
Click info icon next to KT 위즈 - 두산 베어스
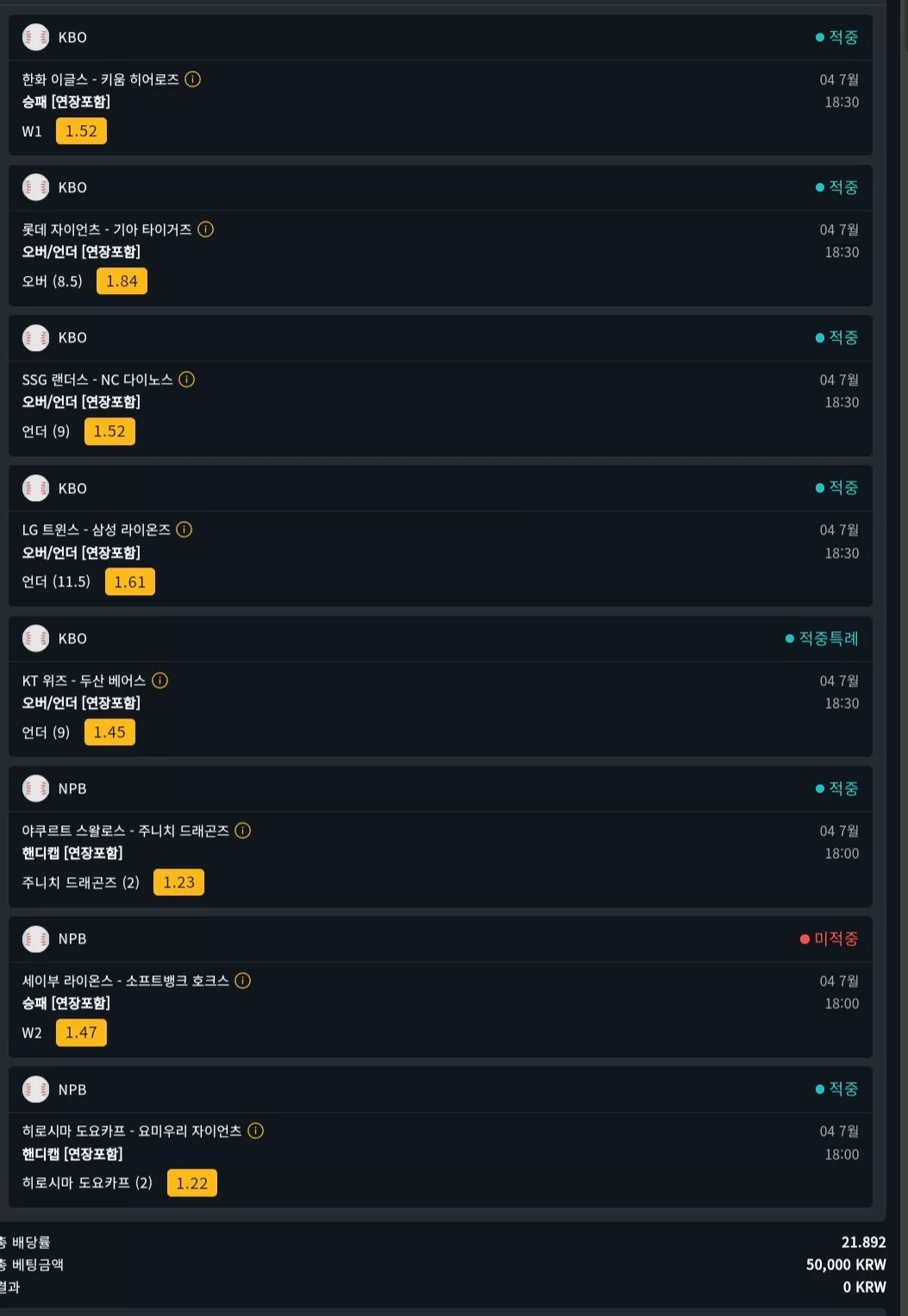click(160, 680)
